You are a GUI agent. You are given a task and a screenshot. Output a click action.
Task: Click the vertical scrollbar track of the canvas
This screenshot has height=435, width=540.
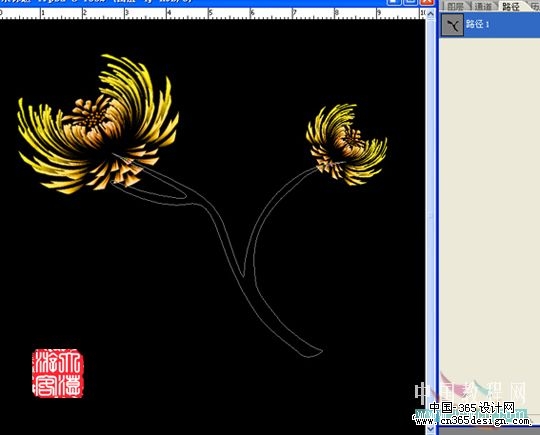[x=431, y=221]
